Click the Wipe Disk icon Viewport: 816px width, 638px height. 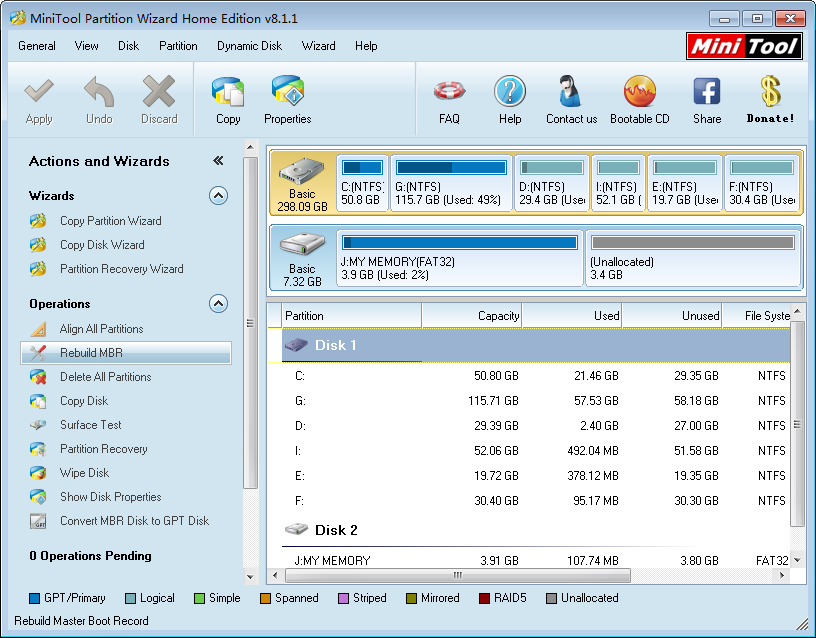point(38,473)
